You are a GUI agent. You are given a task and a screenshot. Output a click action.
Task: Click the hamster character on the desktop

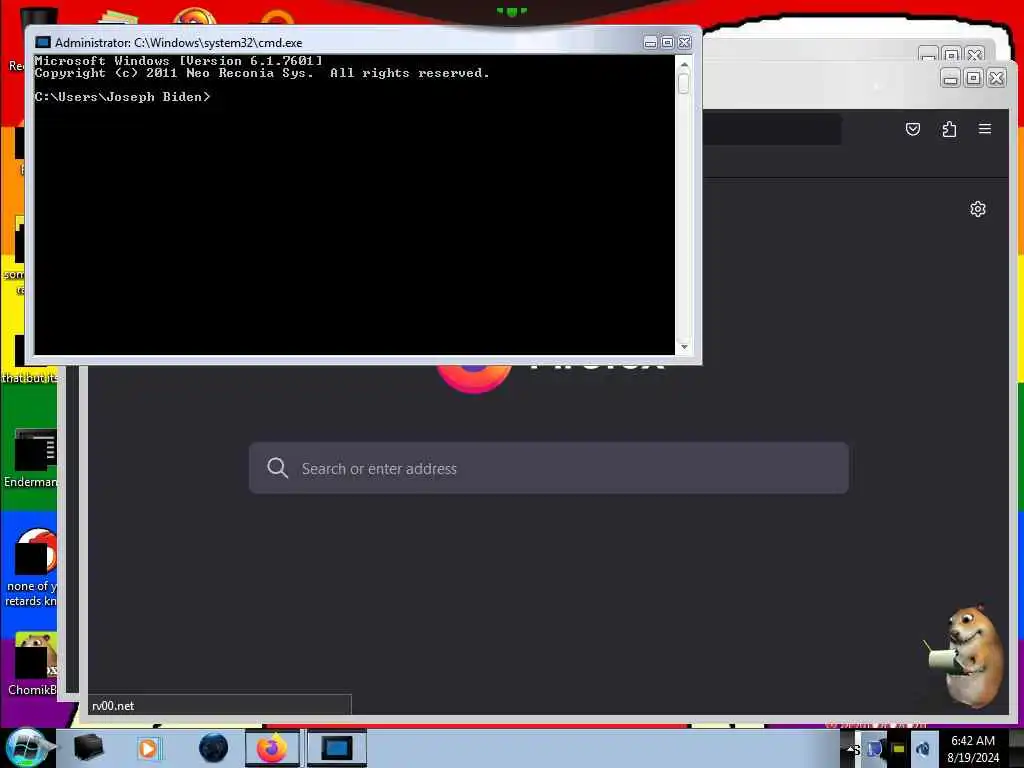[965, 656]
